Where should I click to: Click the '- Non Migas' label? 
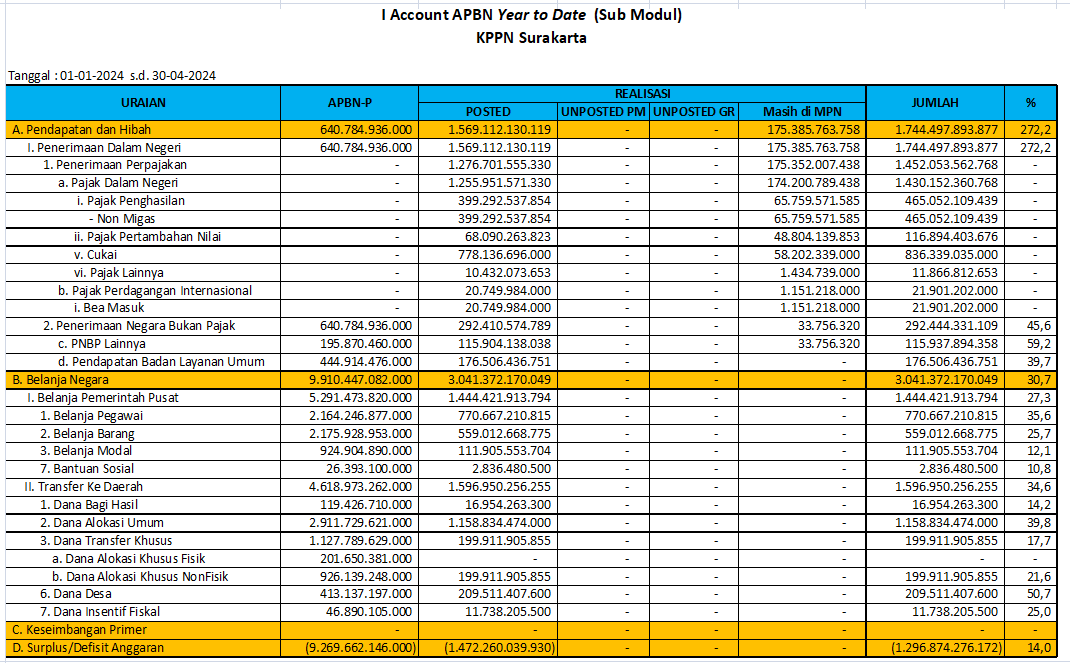pyautogui.click(x=122, y=219)
